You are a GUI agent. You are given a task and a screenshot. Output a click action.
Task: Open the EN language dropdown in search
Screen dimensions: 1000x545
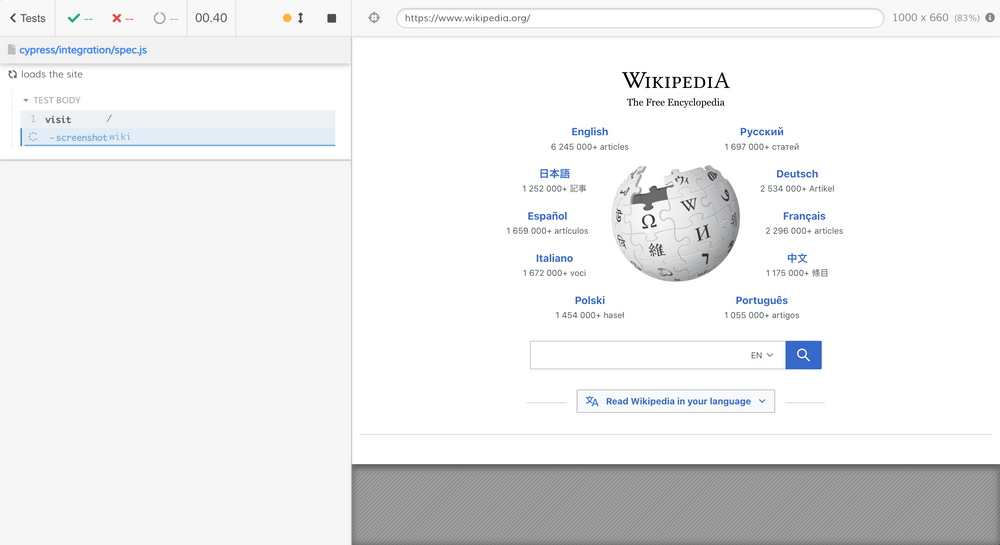(x=762, y=355)
